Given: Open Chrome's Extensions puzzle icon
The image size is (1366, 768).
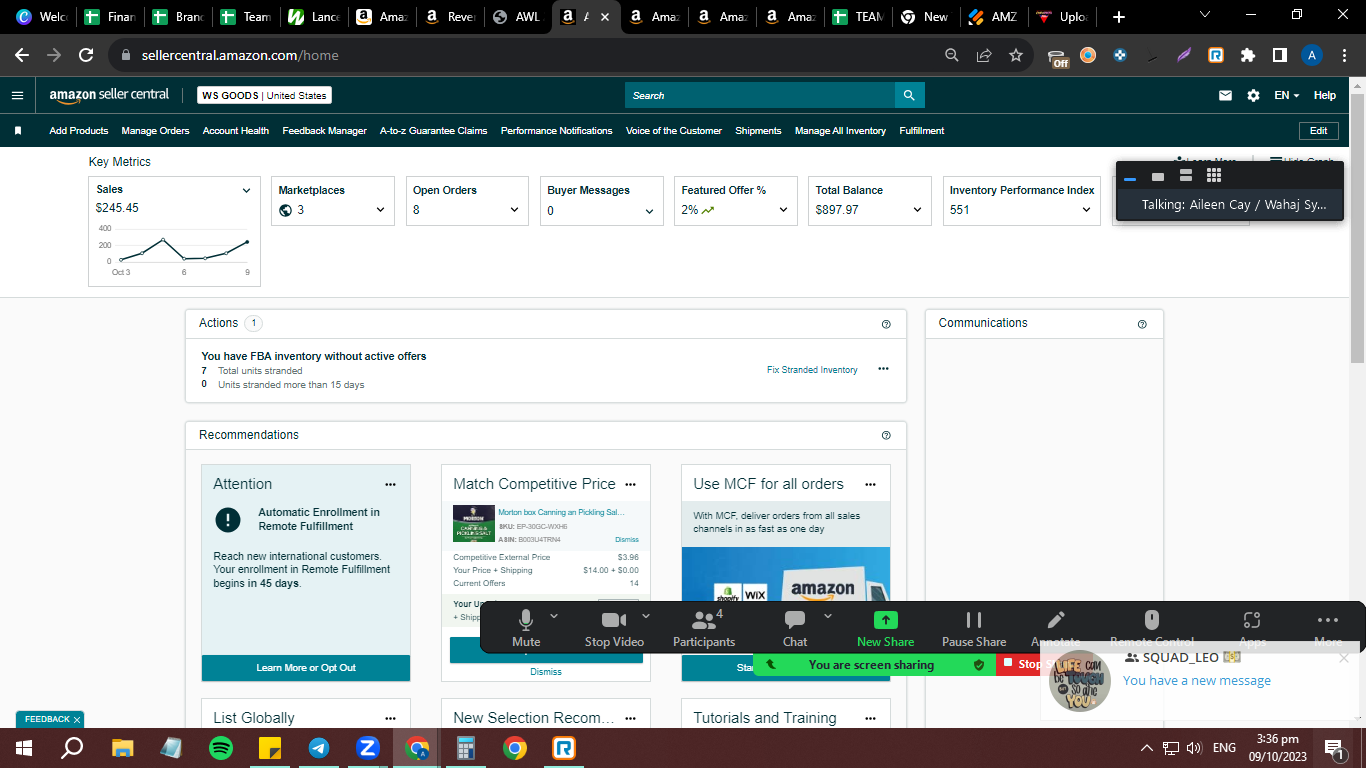Looking at the screenshot, I should tap(1247, 55).
